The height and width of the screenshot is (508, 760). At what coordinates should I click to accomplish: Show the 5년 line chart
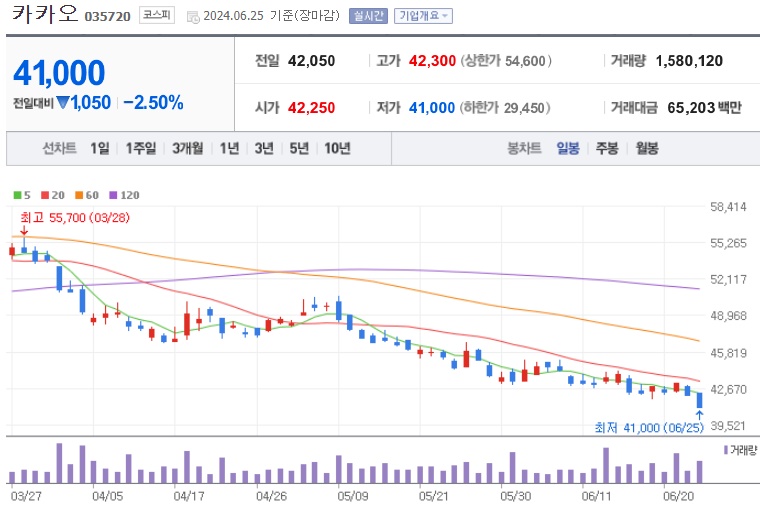tap(299, 148)
